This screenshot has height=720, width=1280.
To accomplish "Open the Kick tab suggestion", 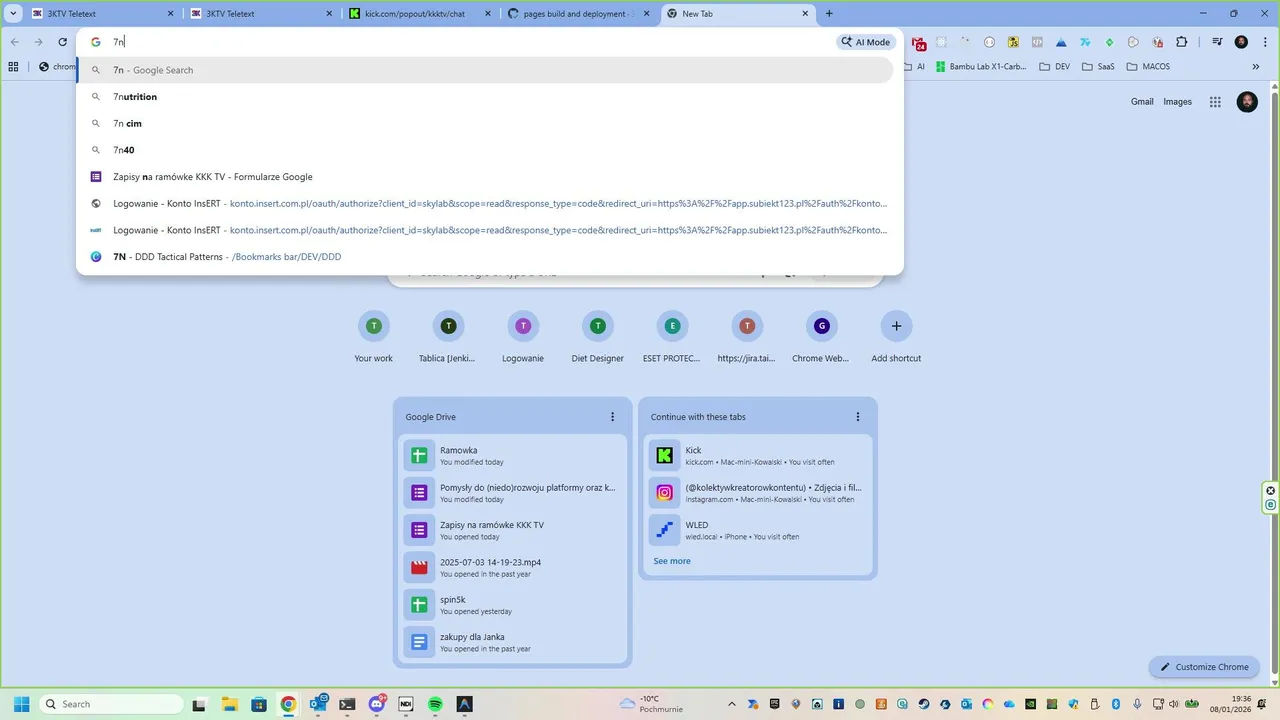I will pyautogui.click(x=759, y=456).
